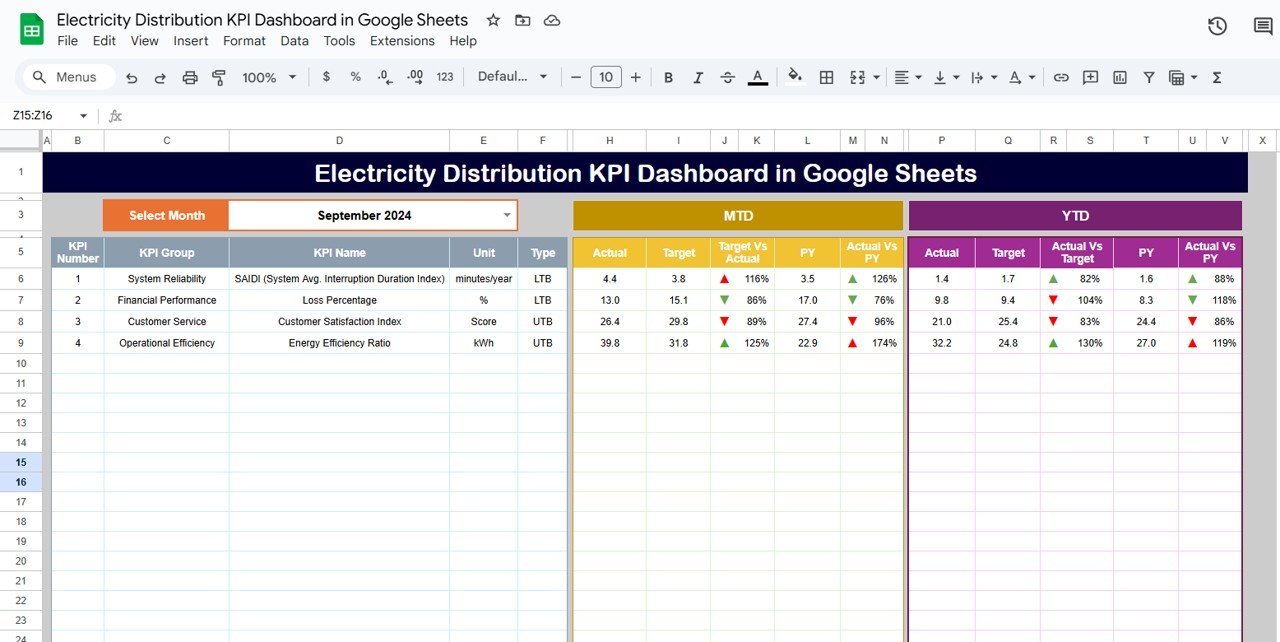Click the Insert link icon
Image resolution: width=1280 pixels, height=642 pixels.
pyautogui.click(x=1061, y=77)
